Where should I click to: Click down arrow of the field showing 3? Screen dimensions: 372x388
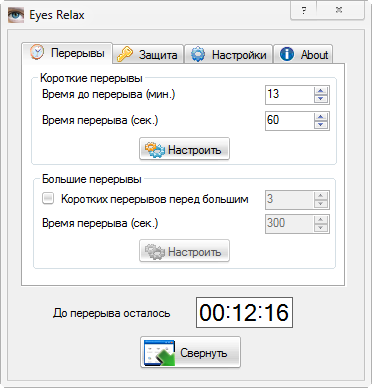pyautogui.click(x=321, y=204)
